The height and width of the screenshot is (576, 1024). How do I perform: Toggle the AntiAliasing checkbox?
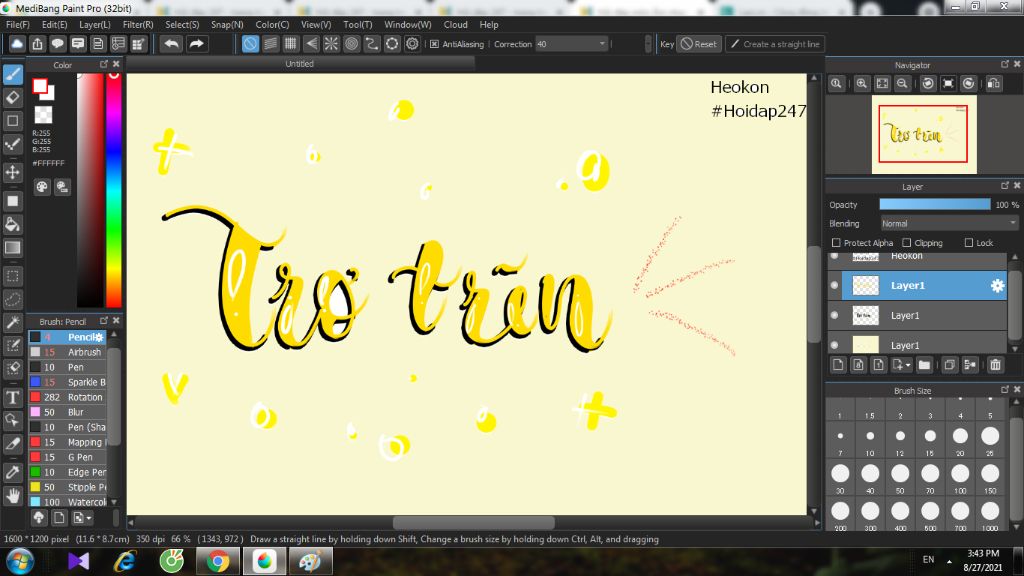point(434,44)
